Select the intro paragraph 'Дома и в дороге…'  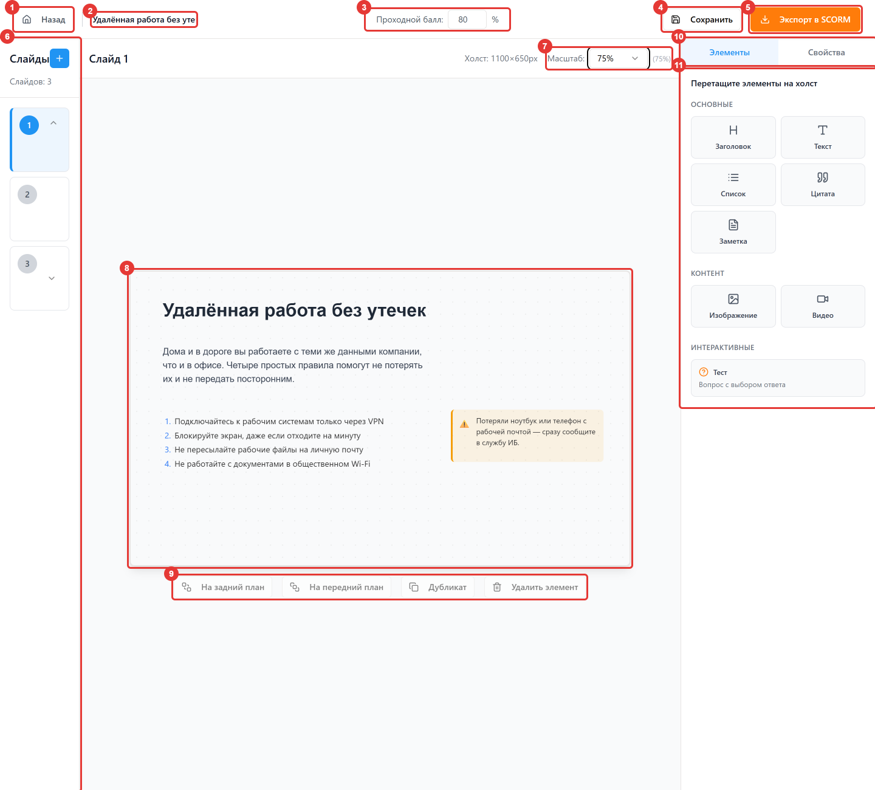[292, 365]
